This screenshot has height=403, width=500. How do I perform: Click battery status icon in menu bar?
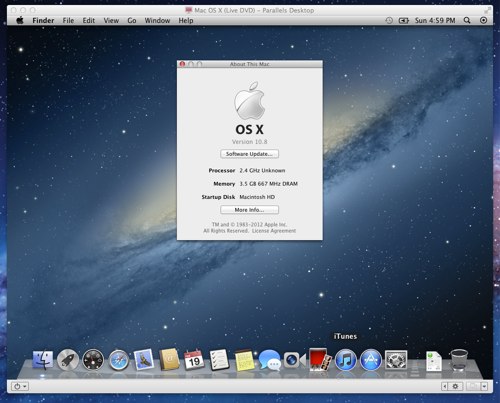coord(404,21)
